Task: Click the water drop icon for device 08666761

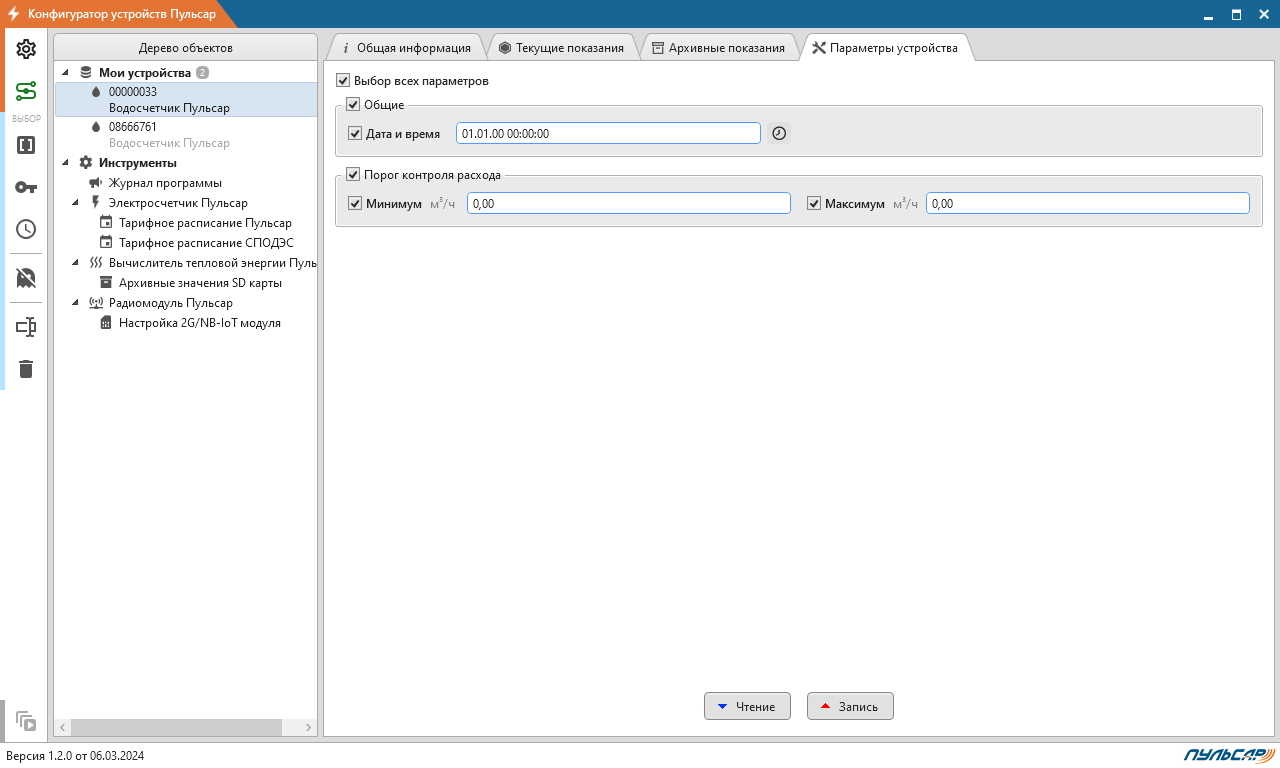Action: [96, 127]
